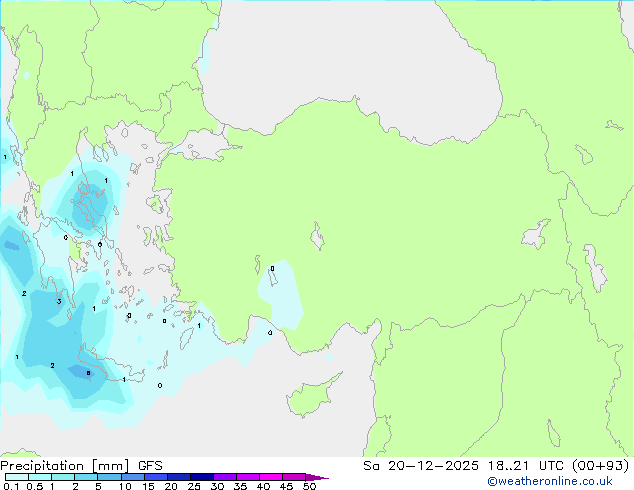Click the 45–50 mm legend color box
634x490 pixels.
pyautogui.click(x=294, y=477)
